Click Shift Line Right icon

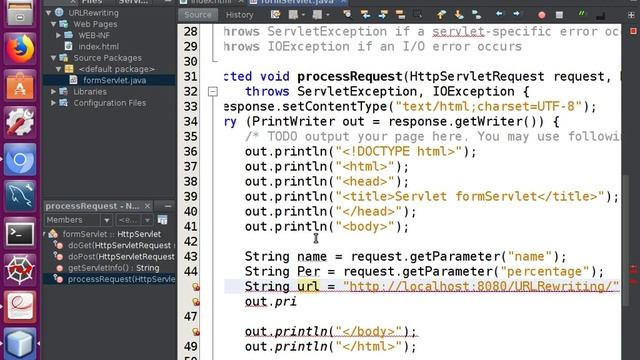(x=517, y=15)
